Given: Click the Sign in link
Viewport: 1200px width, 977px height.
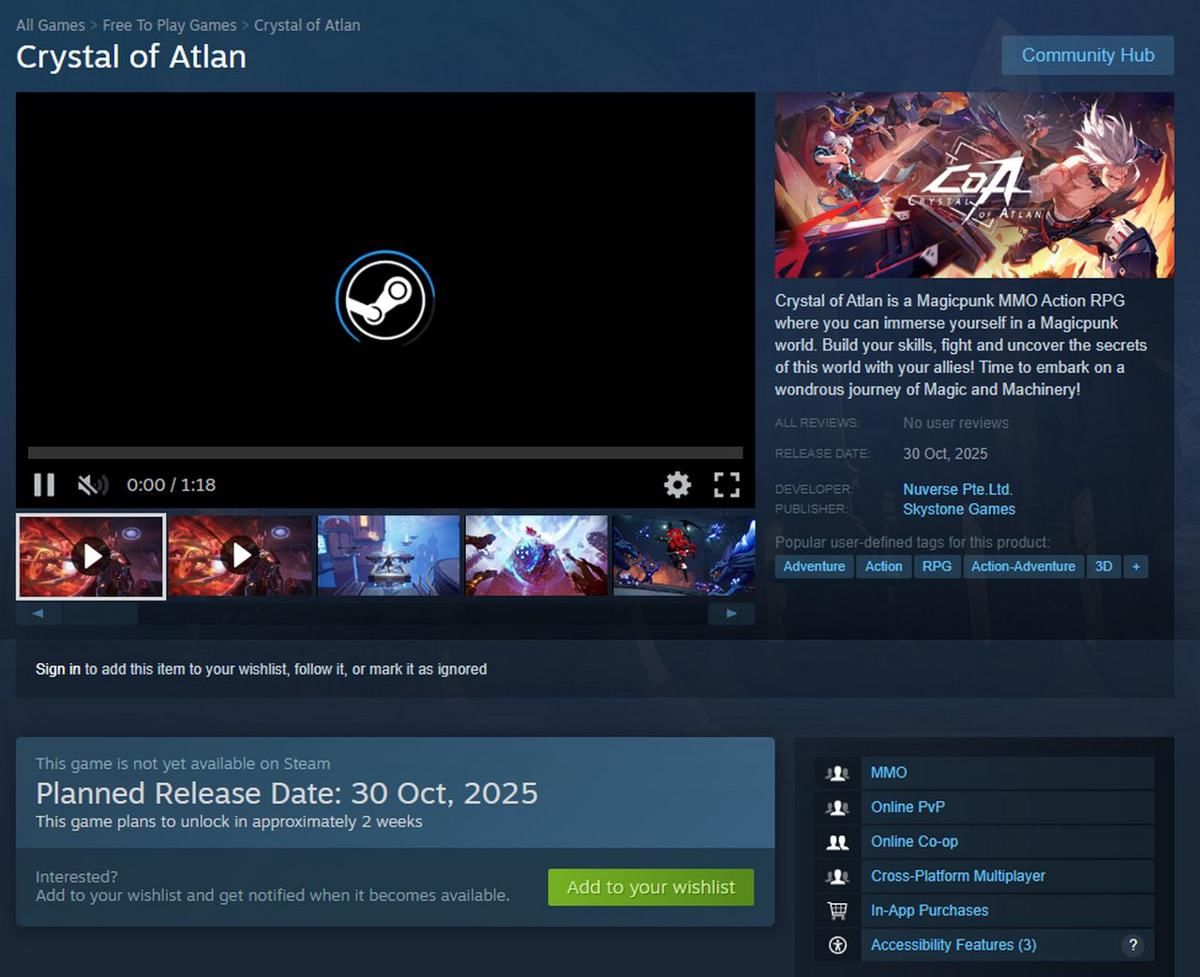Looking at the screenshot, I should (58, 669).
